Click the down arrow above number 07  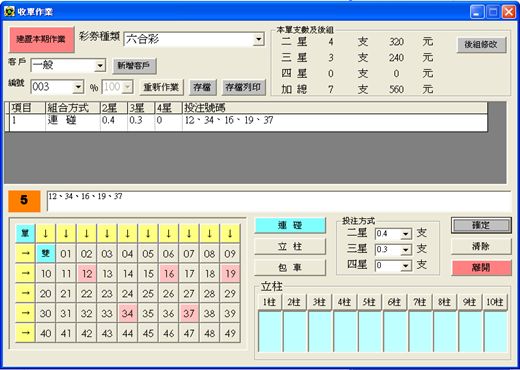tap(189, 233)
